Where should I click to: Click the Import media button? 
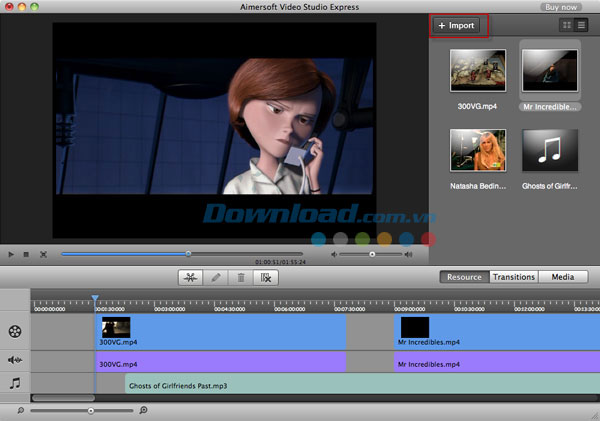click(x=456, y=26)
